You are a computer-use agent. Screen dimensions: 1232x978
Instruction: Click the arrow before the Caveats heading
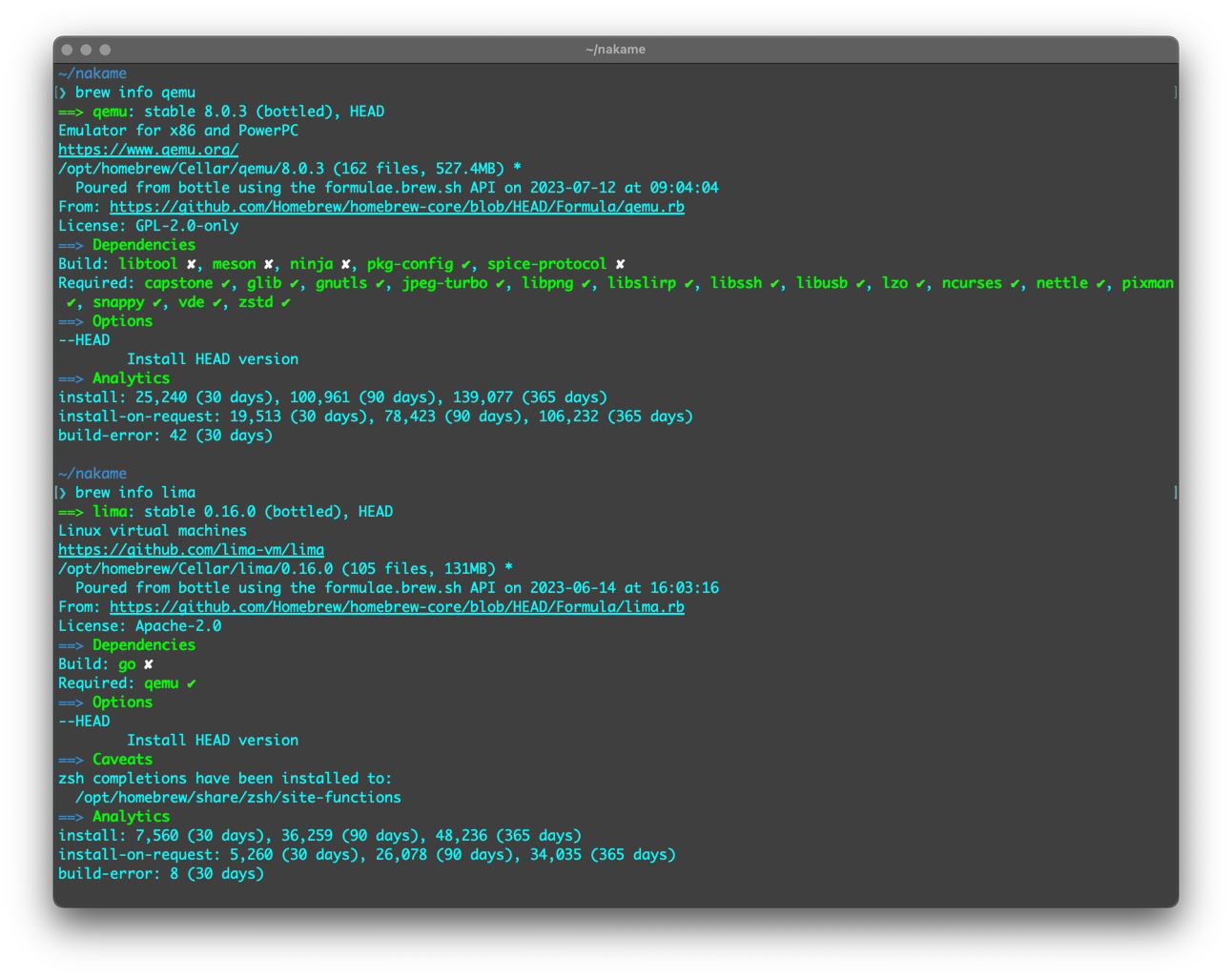[x=71, y=760]
